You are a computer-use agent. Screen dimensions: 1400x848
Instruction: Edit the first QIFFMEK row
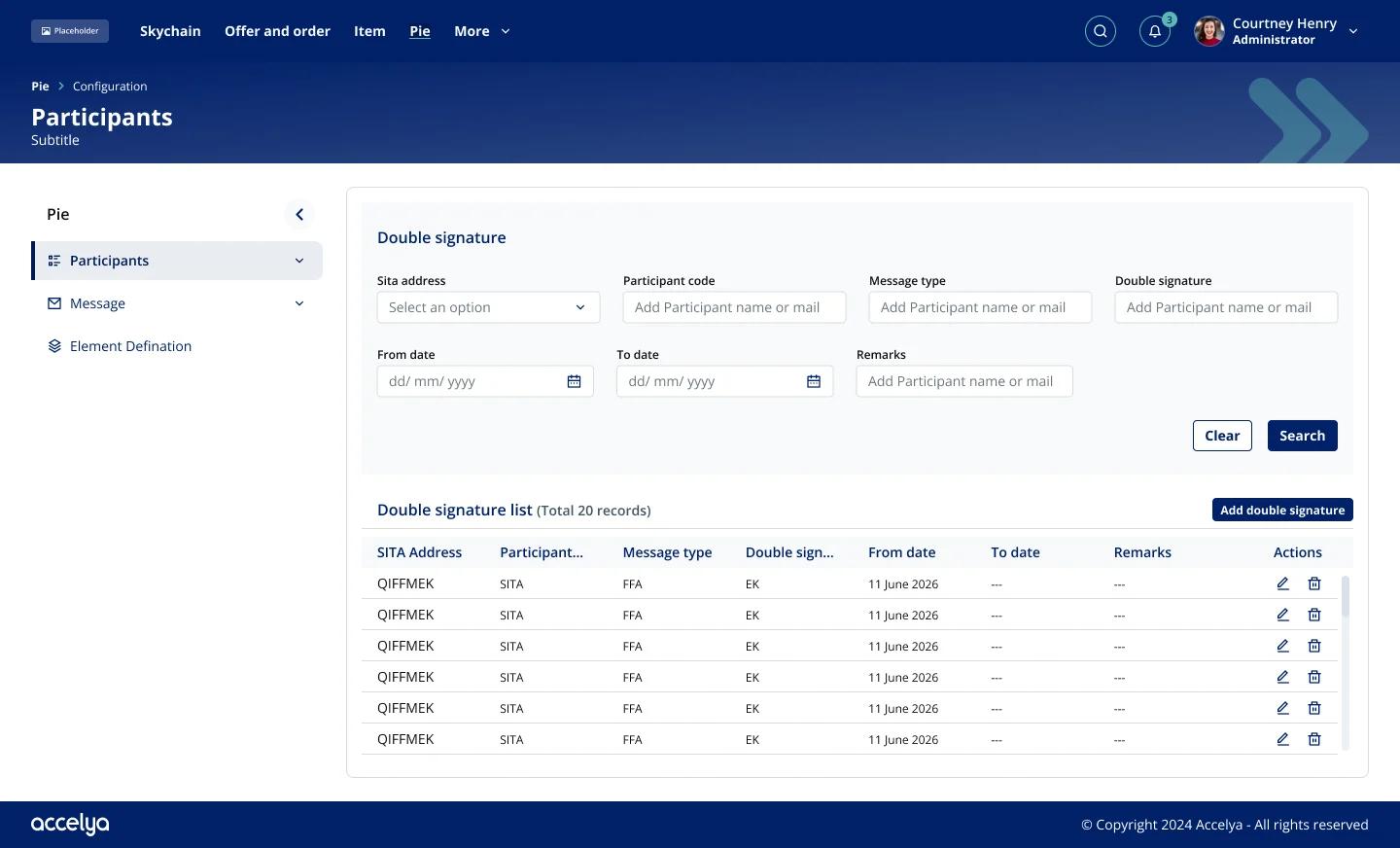1282,583
